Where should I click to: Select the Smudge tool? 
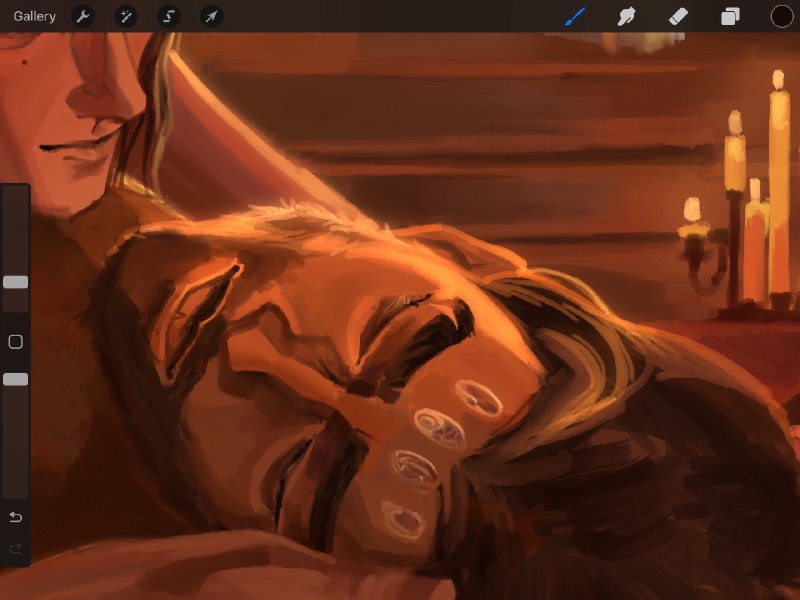pyautogui.click(x=627, y=16)
